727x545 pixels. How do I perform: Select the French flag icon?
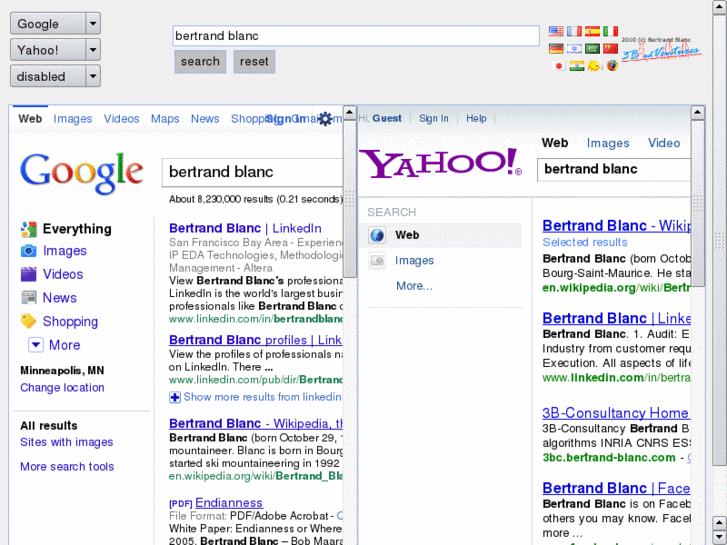[x=574, y=31]
